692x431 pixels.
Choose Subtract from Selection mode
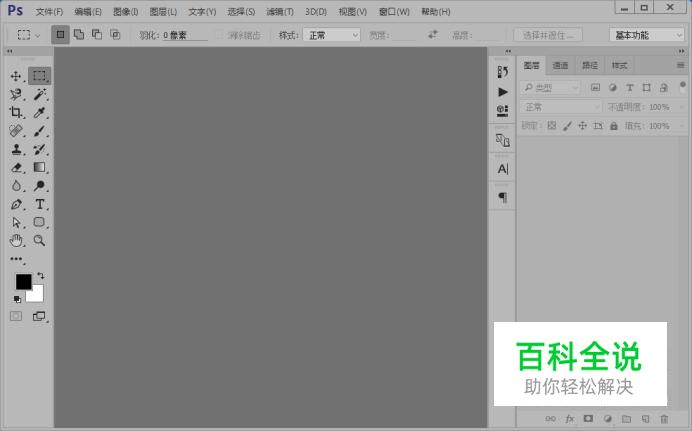tap(97, 34)
